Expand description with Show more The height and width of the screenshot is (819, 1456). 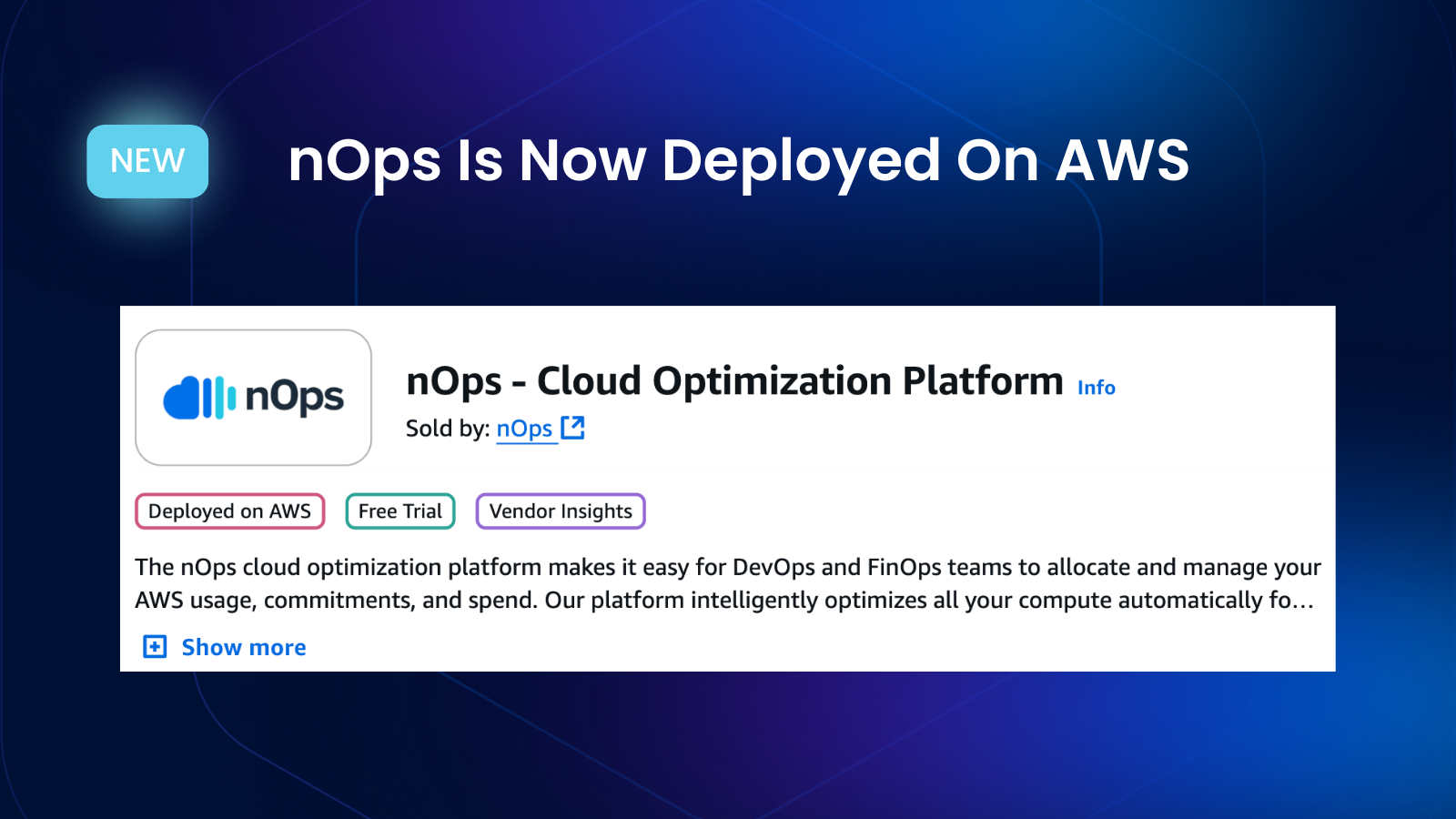click(x=244, y=647)
